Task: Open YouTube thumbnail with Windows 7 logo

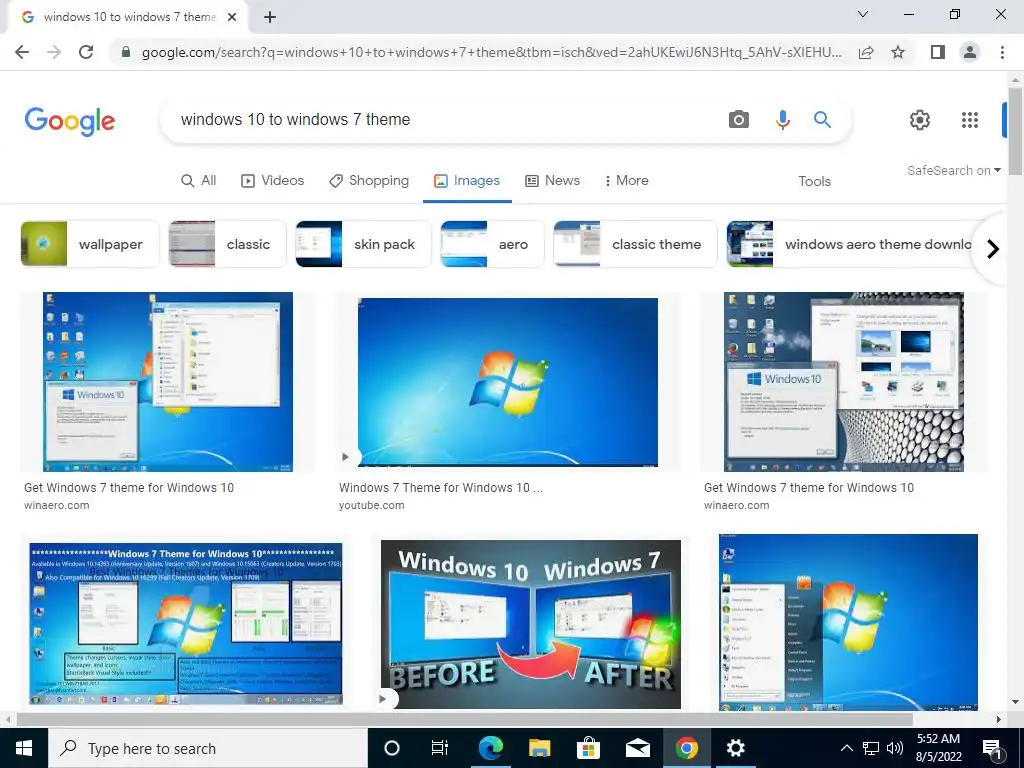Action: coord(507,382)
